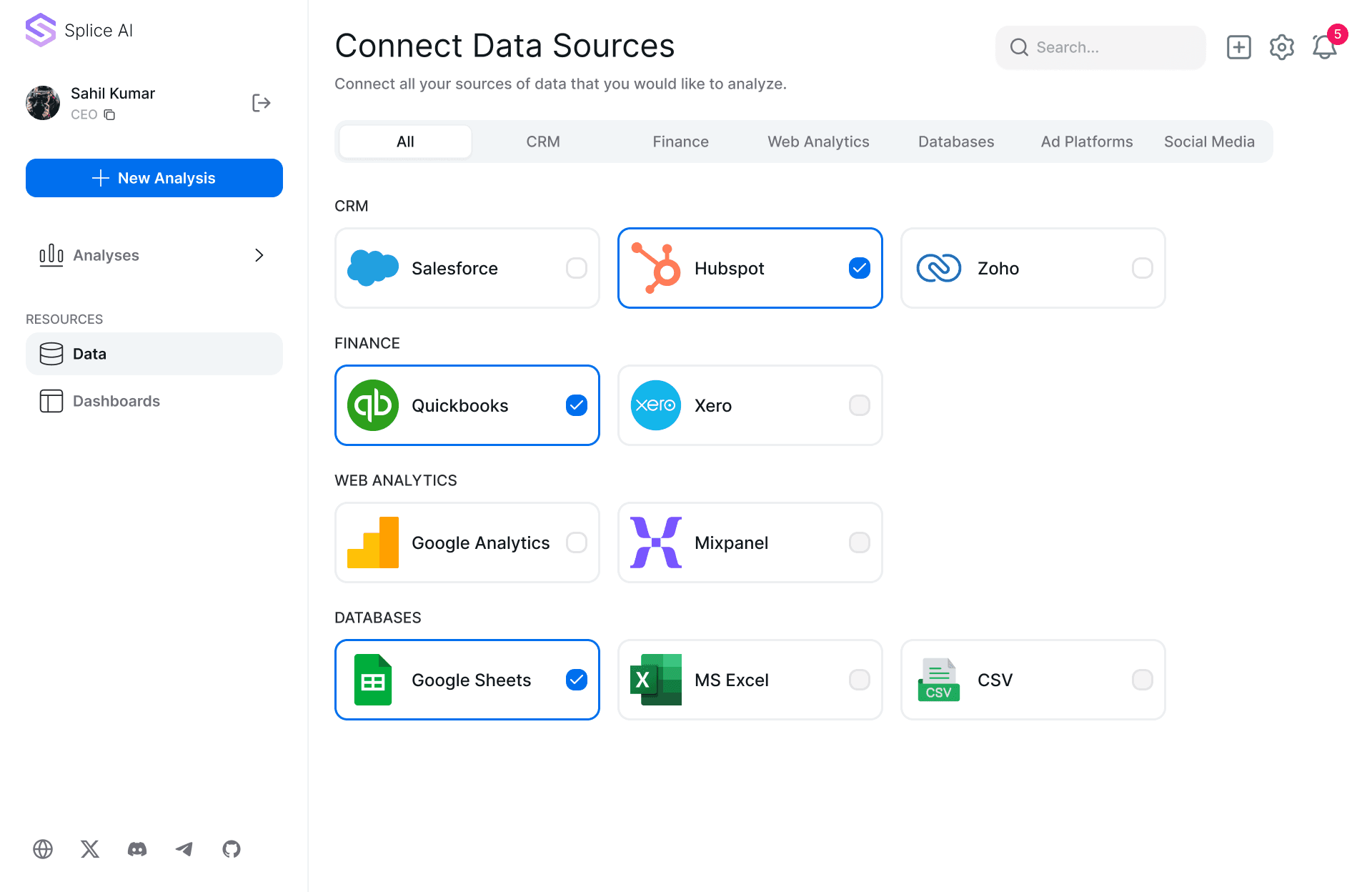Viewport: 1372px width, 892px height.
Task: Click the "Salesforce" card label
Action: [x=454, y=268]
